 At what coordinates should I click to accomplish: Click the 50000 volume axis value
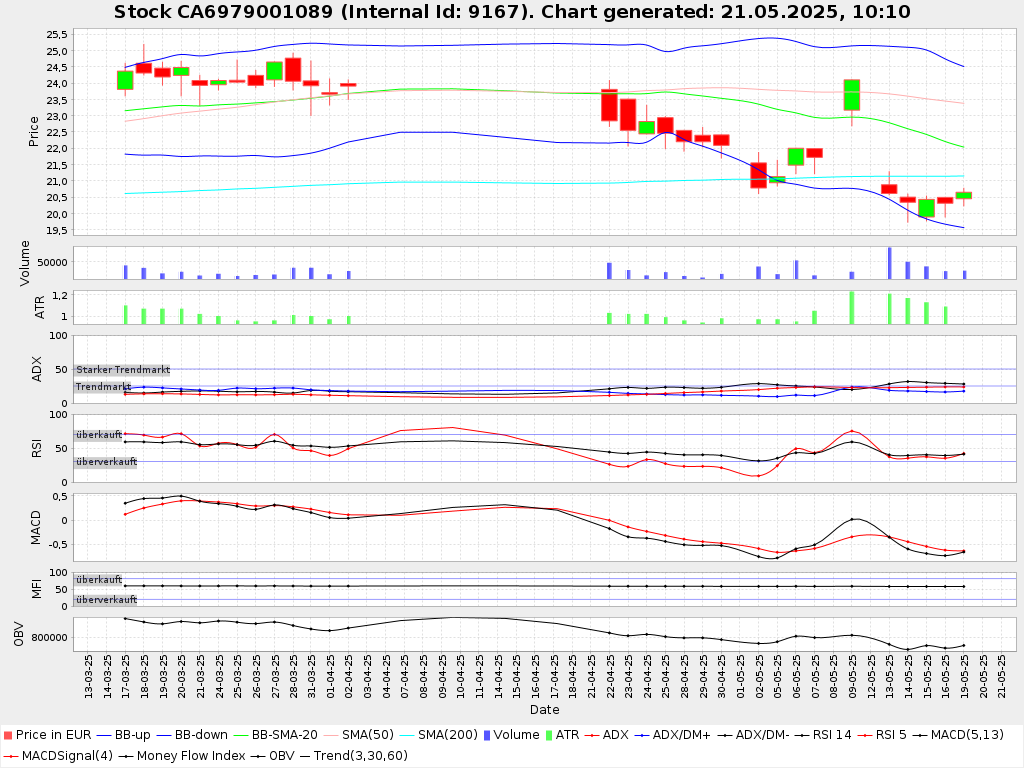pyautogui.click(x=52, y=263)
